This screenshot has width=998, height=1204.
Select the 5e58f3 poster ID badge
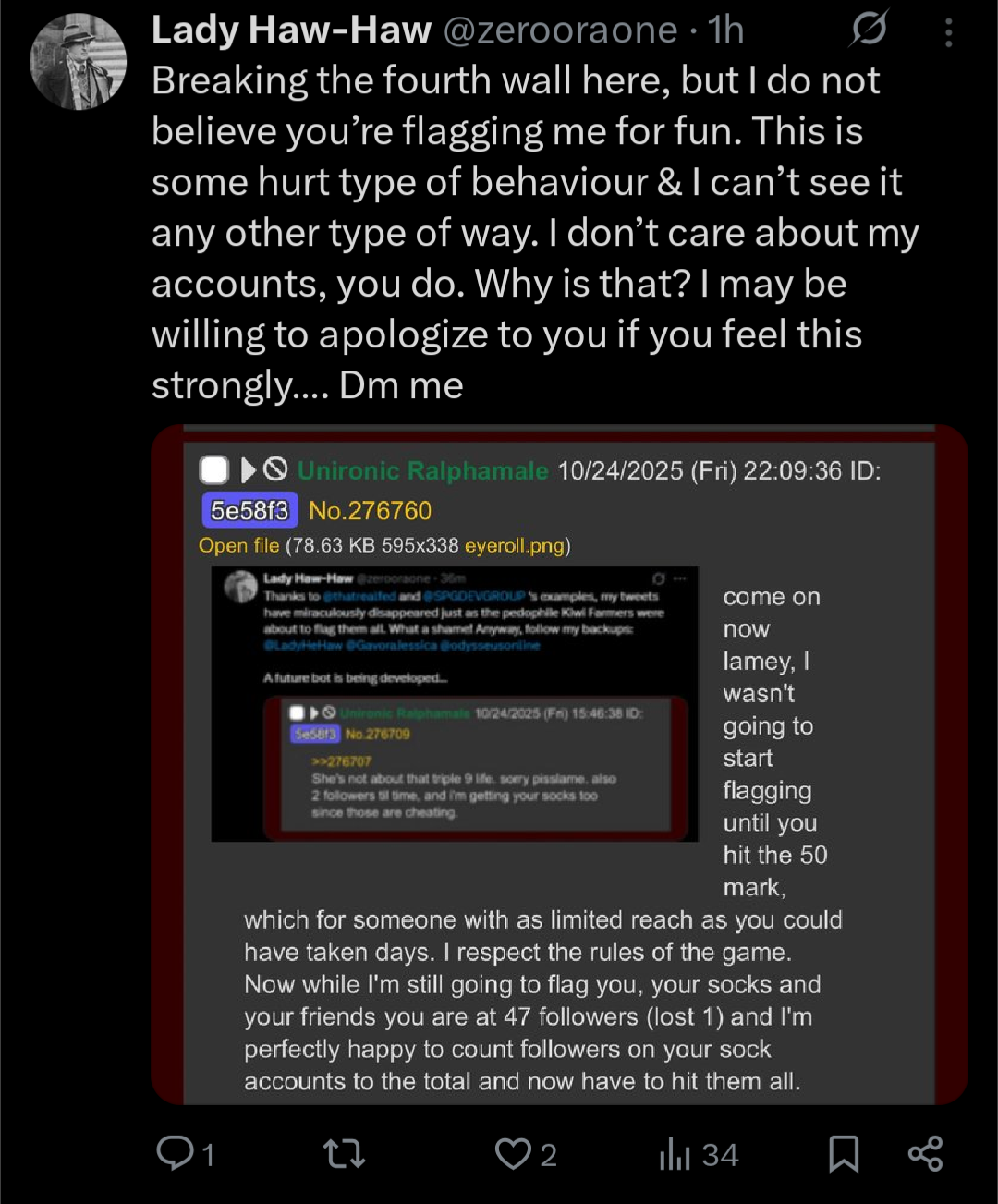pyautogui.click(x=249, y=510)
